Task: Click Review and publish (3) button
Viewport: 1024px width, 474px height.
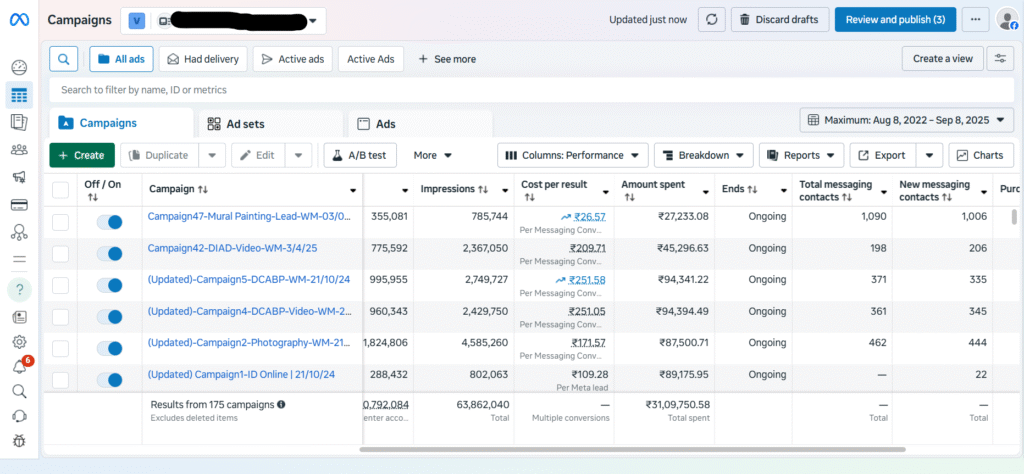Action: [895, 20]
